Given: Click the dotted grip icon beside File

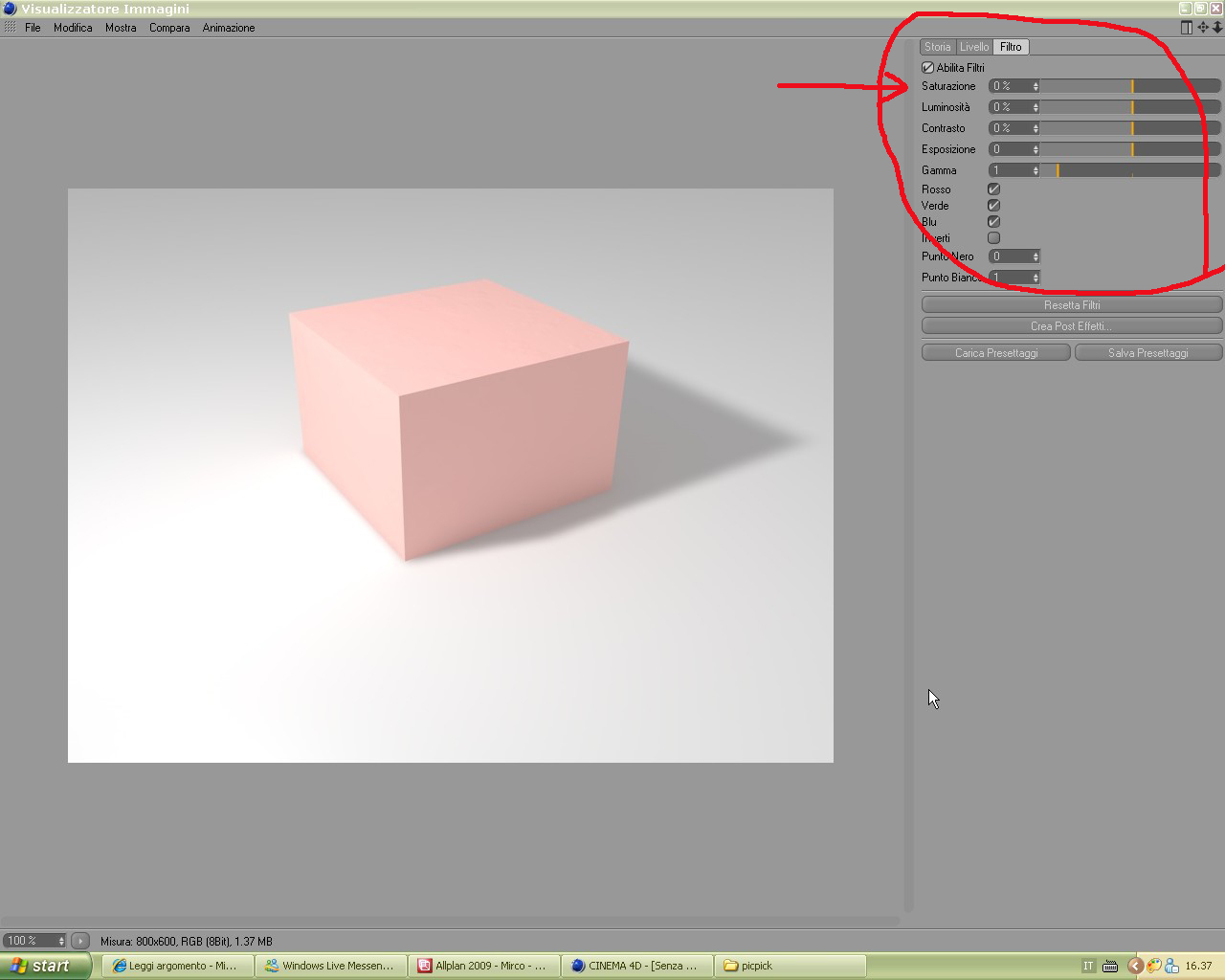Looking at the screenshot, I should point(11,28).
